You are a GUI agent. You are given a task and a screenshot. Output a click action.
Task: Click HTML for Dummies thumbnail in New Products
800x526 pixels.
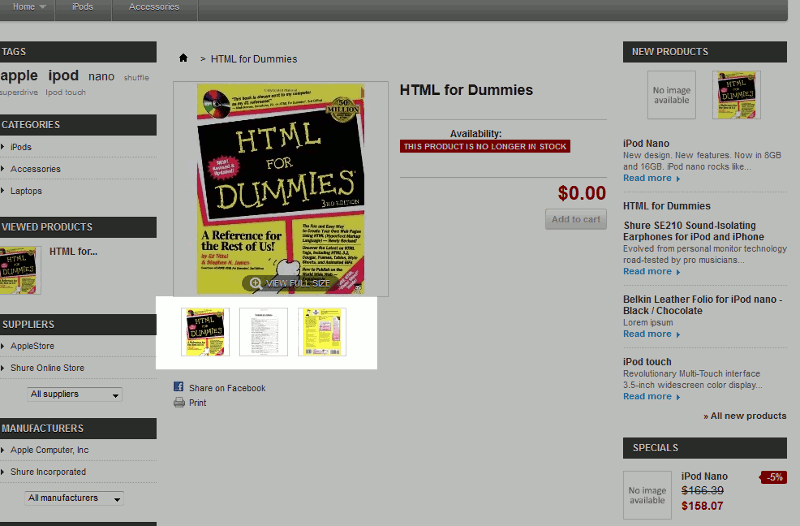pos(736,95)
